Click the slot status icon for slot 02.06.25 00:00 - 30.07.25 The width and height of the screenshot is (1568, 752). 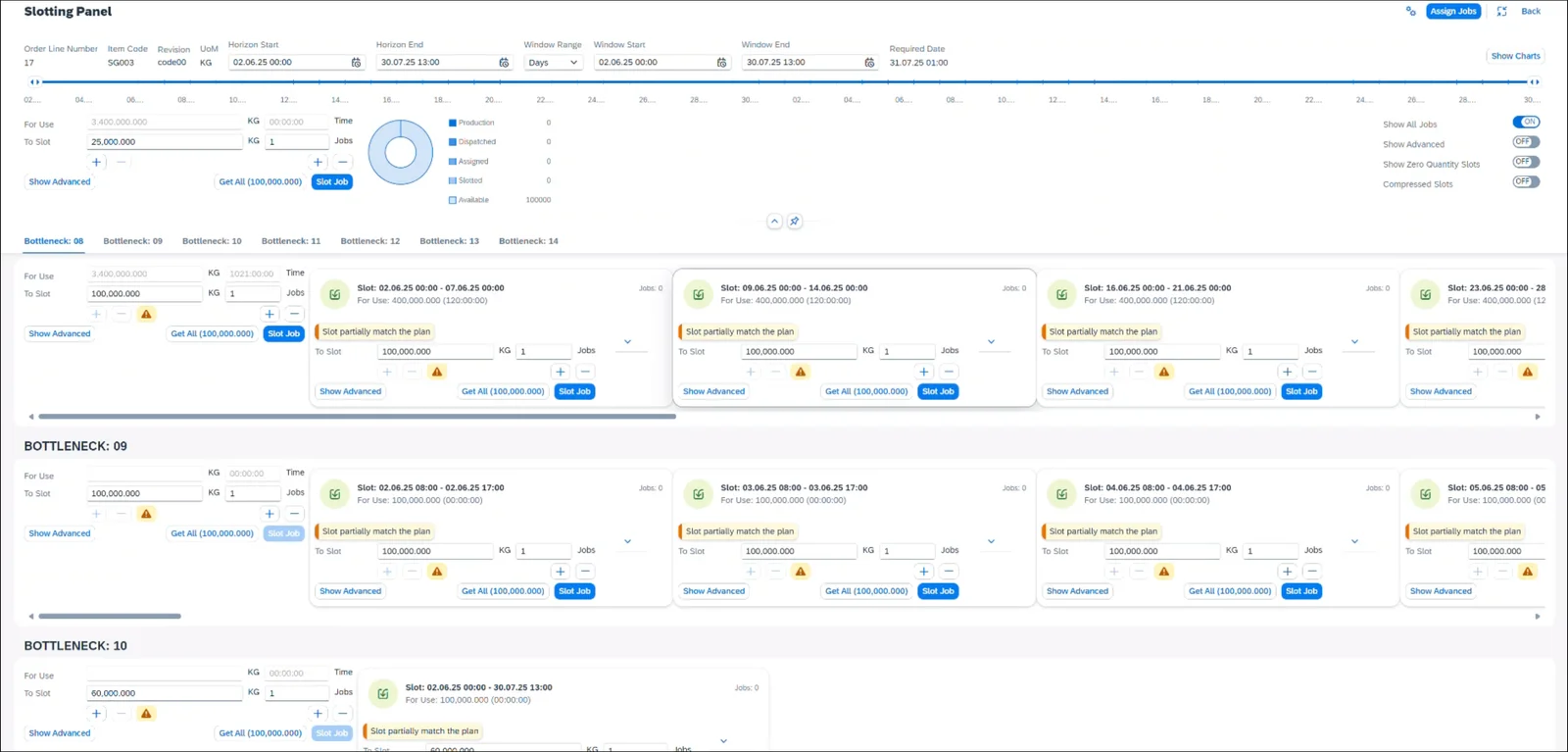click(383, 694)
